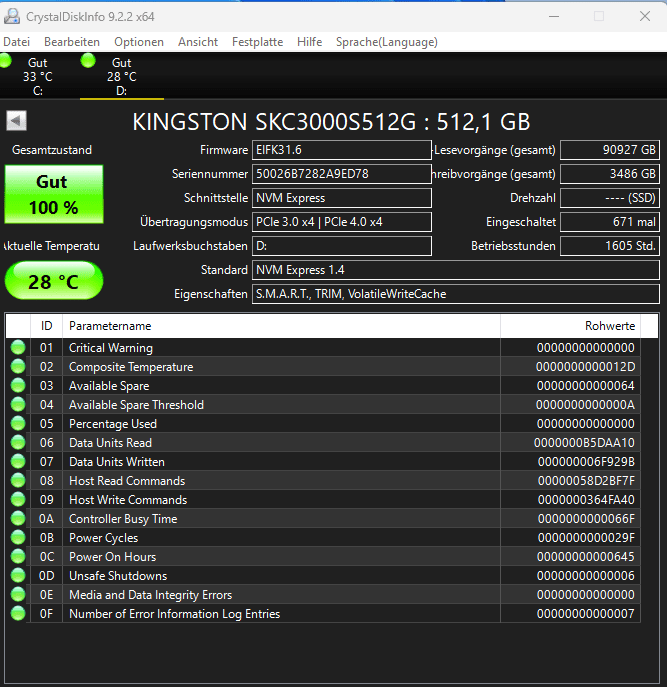Click status icon of Data Units Written row
Screen dimensions: 667x687
tap(18, 461)
